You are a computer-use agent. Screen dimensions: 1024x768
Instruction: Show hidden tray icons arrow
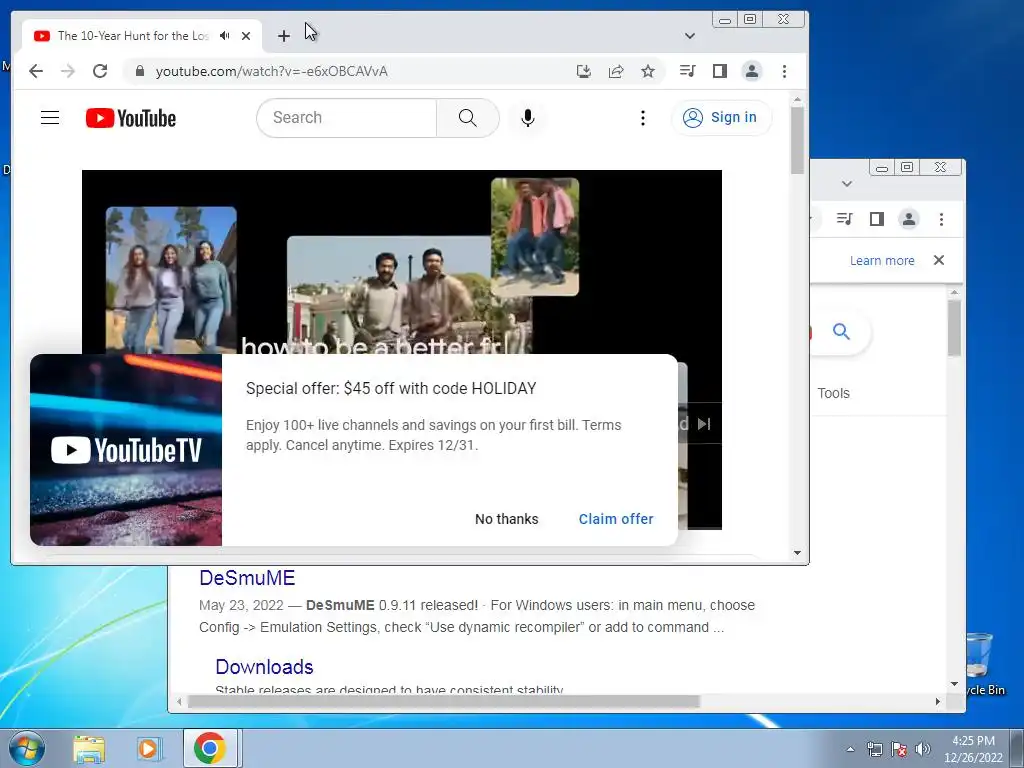click(x=850, y=749)
